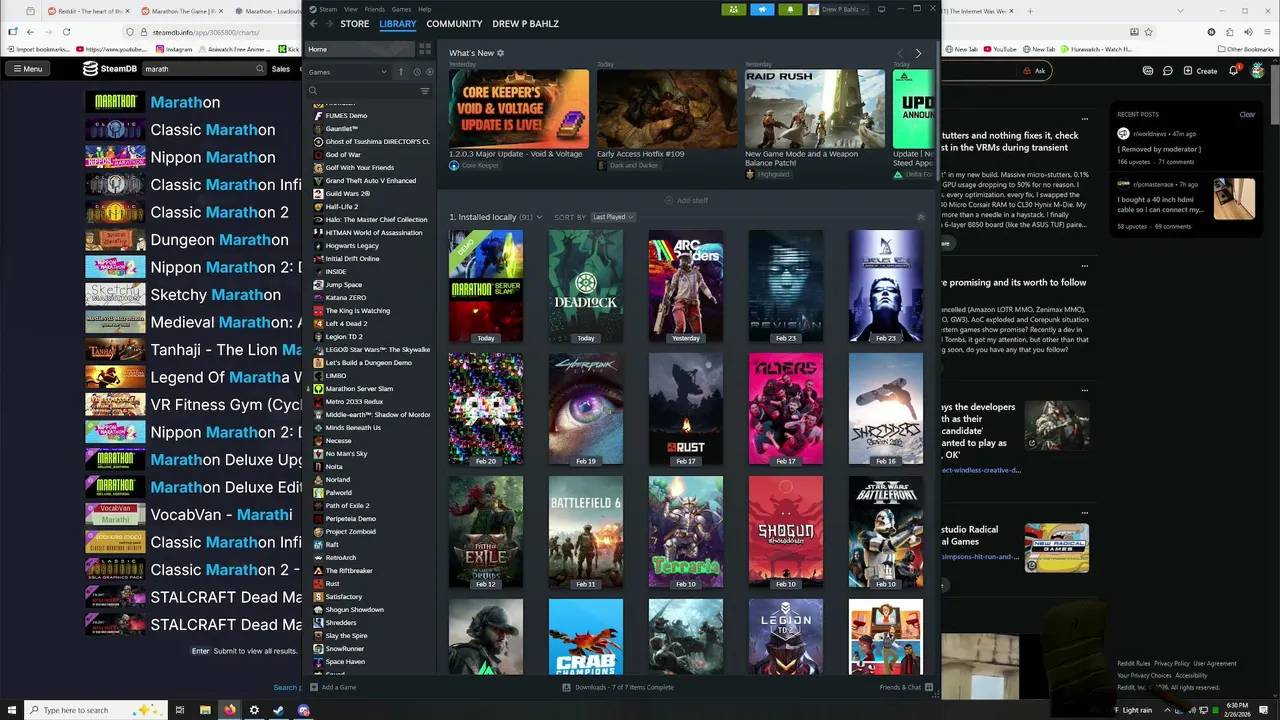Open Drew P Bahlz account dropdown
This screenshot has width=1280, height=720.
pyautogui.click(x=839, y=9)
